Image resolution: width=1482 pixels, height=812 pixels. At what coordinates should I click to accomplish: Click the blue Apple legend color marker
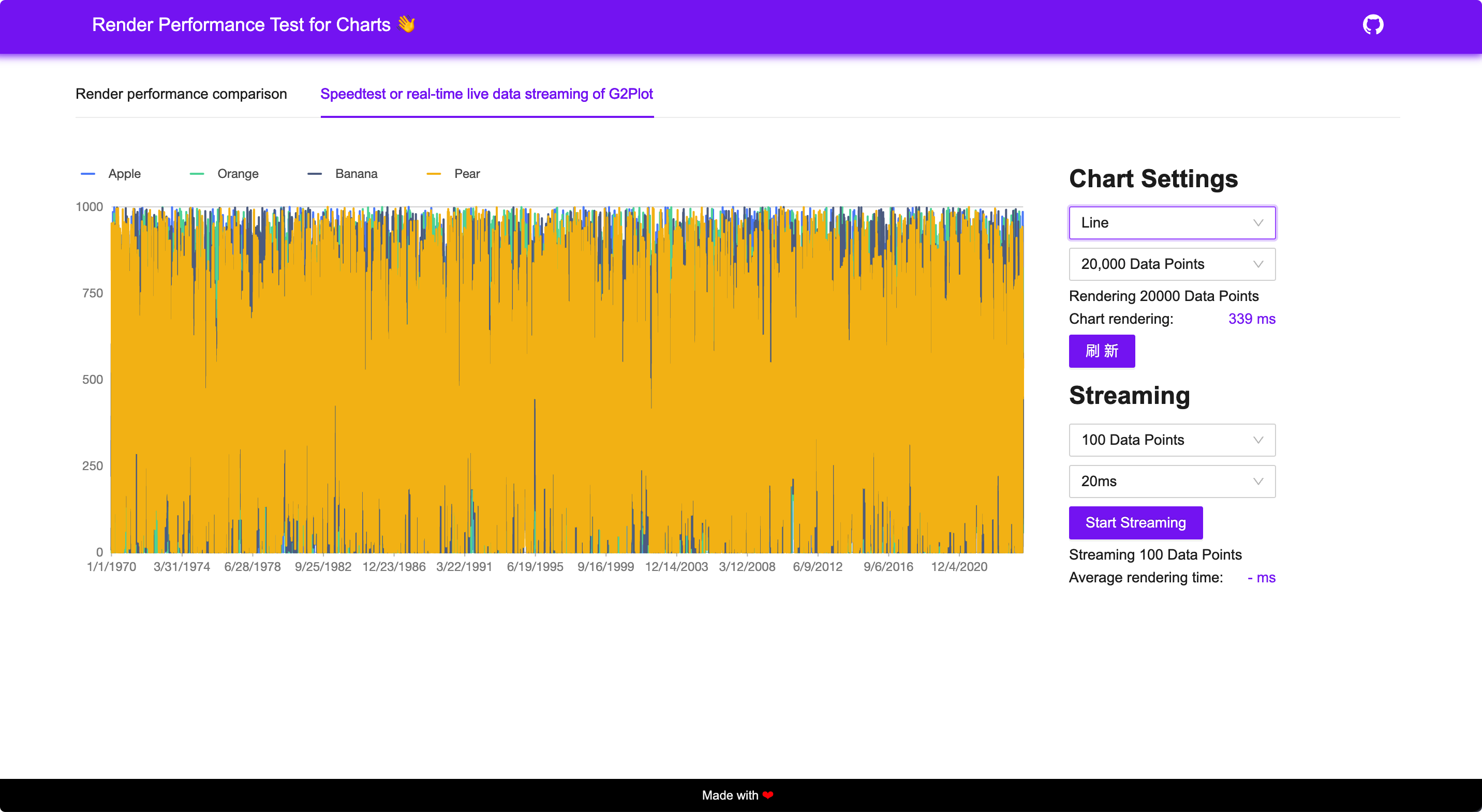point(88,174)
